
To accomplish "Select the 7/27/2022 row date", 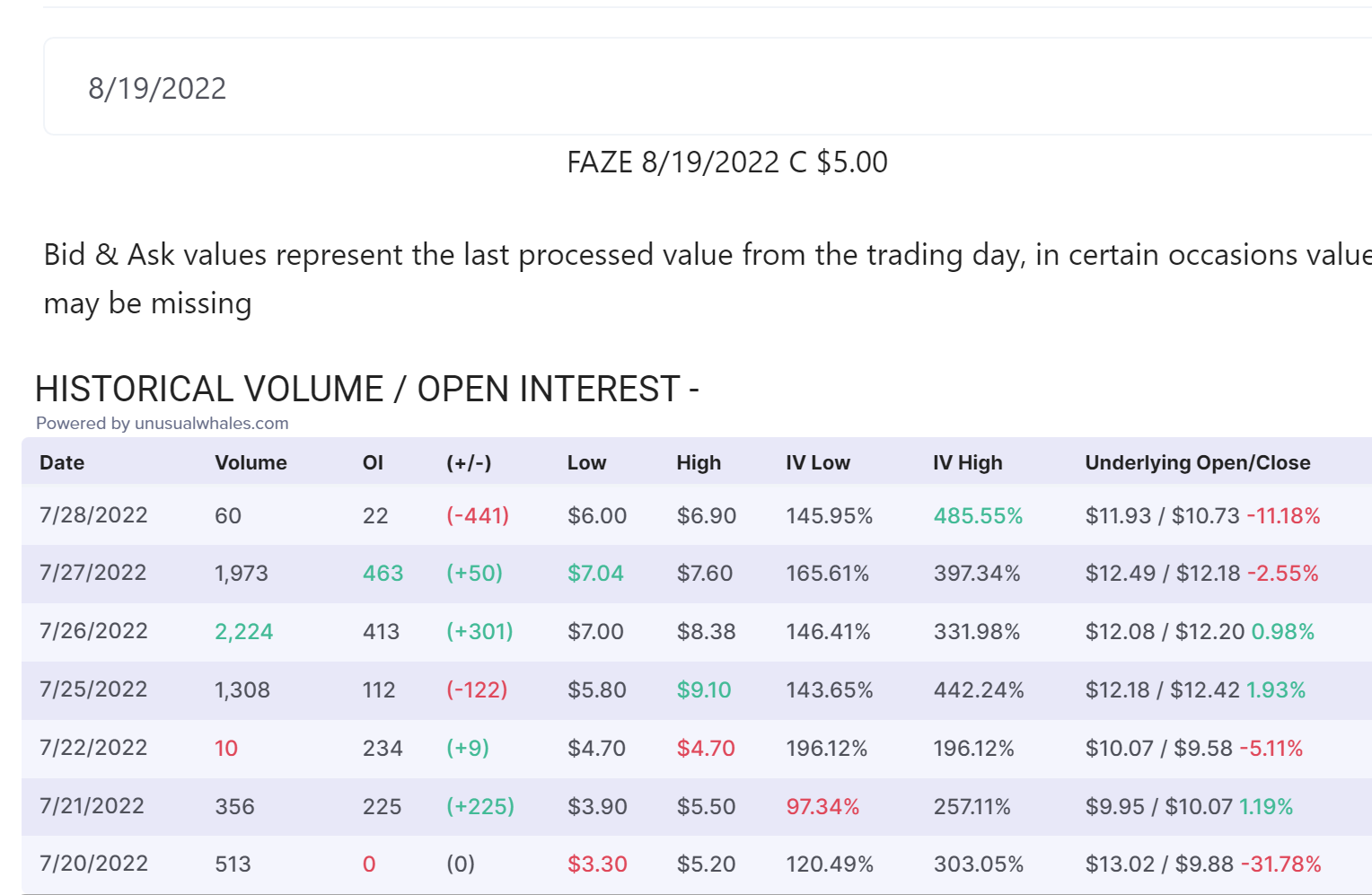I will (92, 573).
